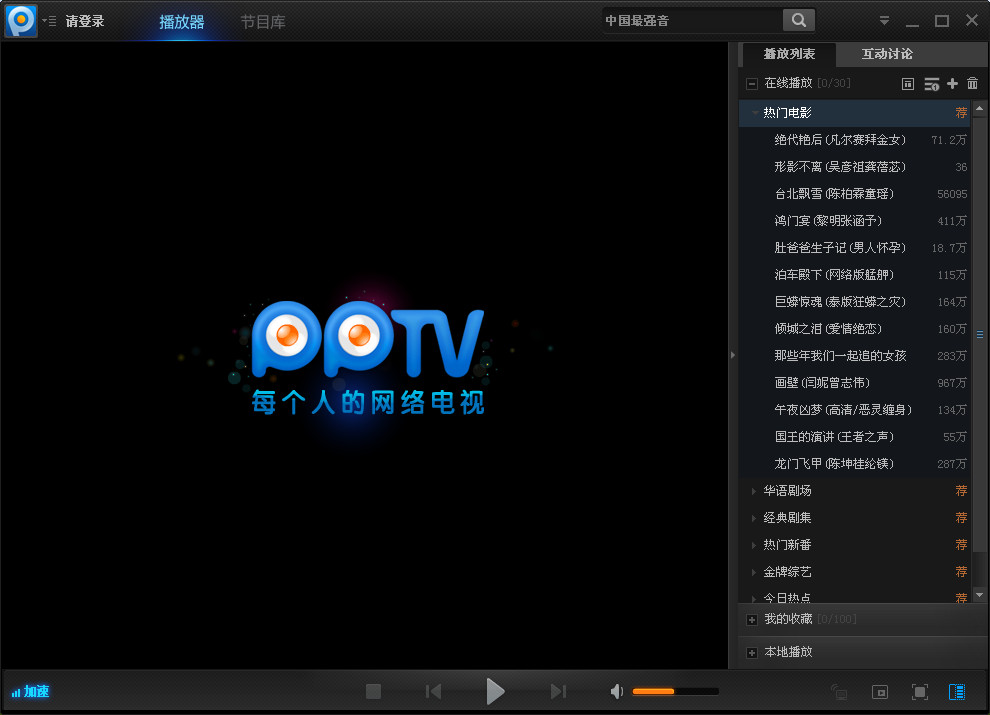Mute audio with the speaker icon
The height and width of the screenshot is (715, 990).
(617, 692)
